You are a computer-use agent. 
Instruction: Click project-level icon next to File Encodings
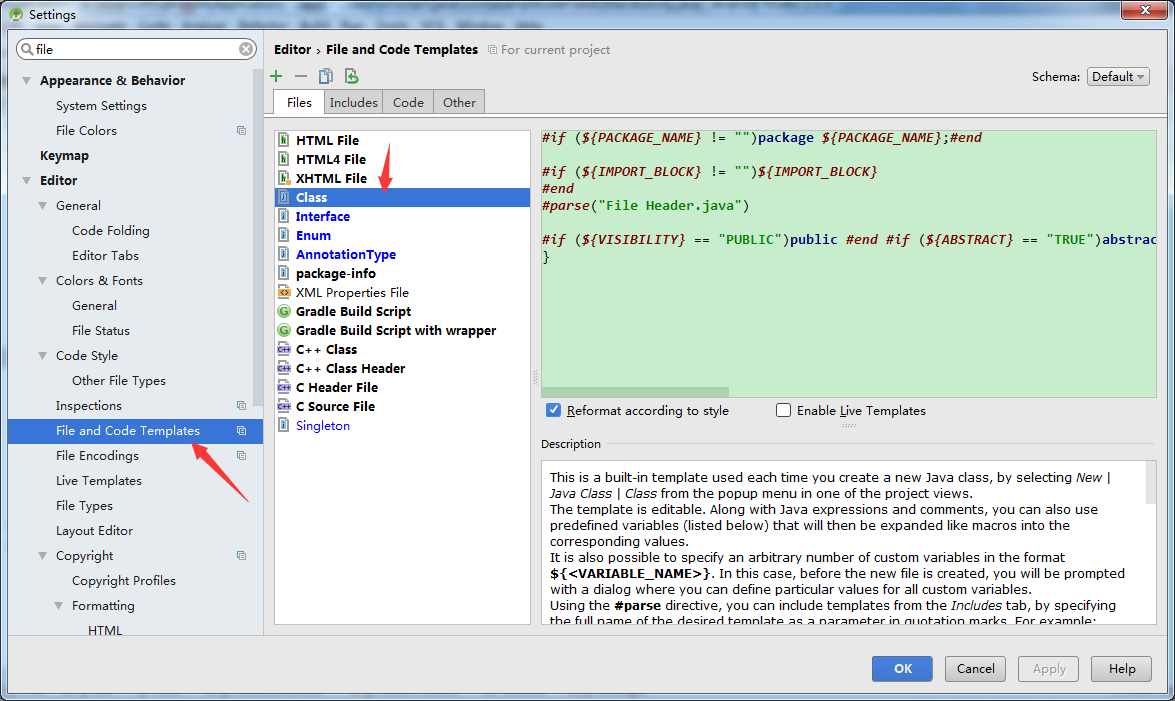coord(241,456)
